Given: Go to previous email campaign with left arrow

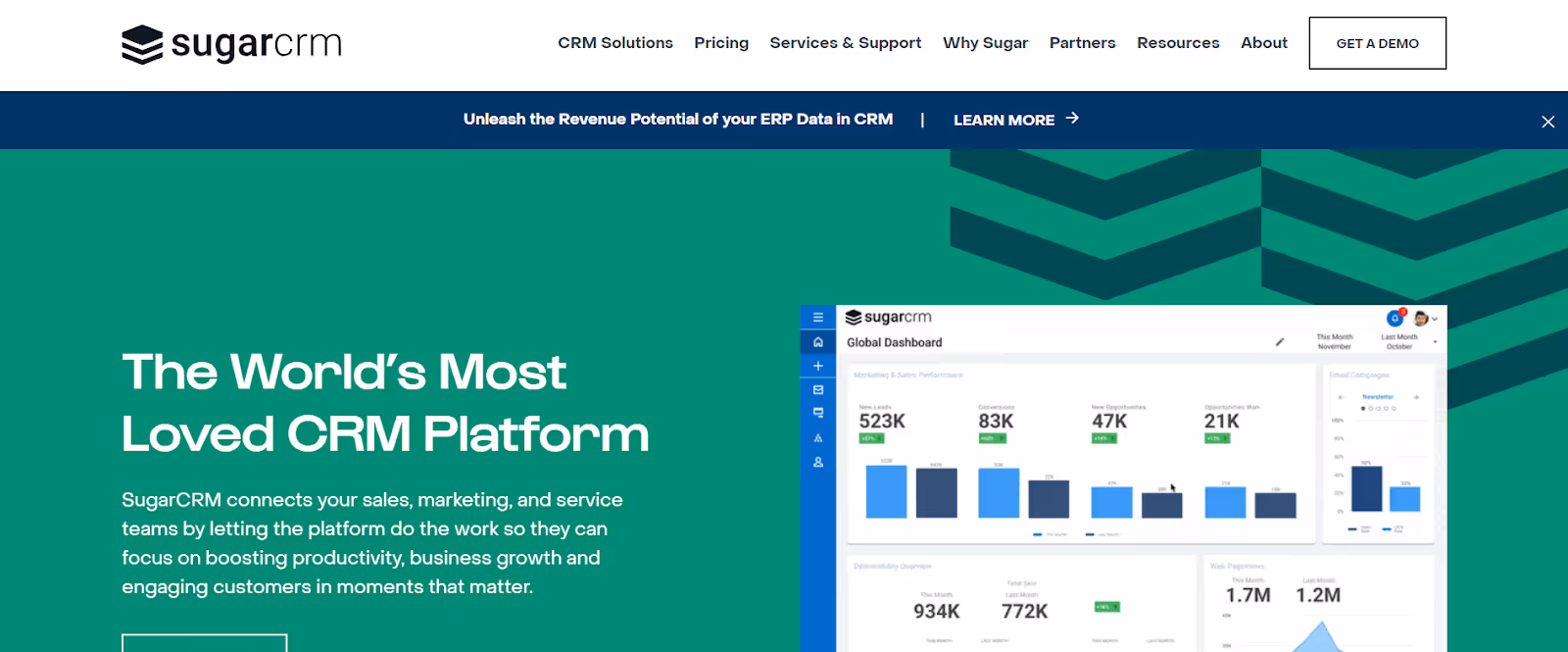Looking at the screenshot, I should (x=1341, y=397).
